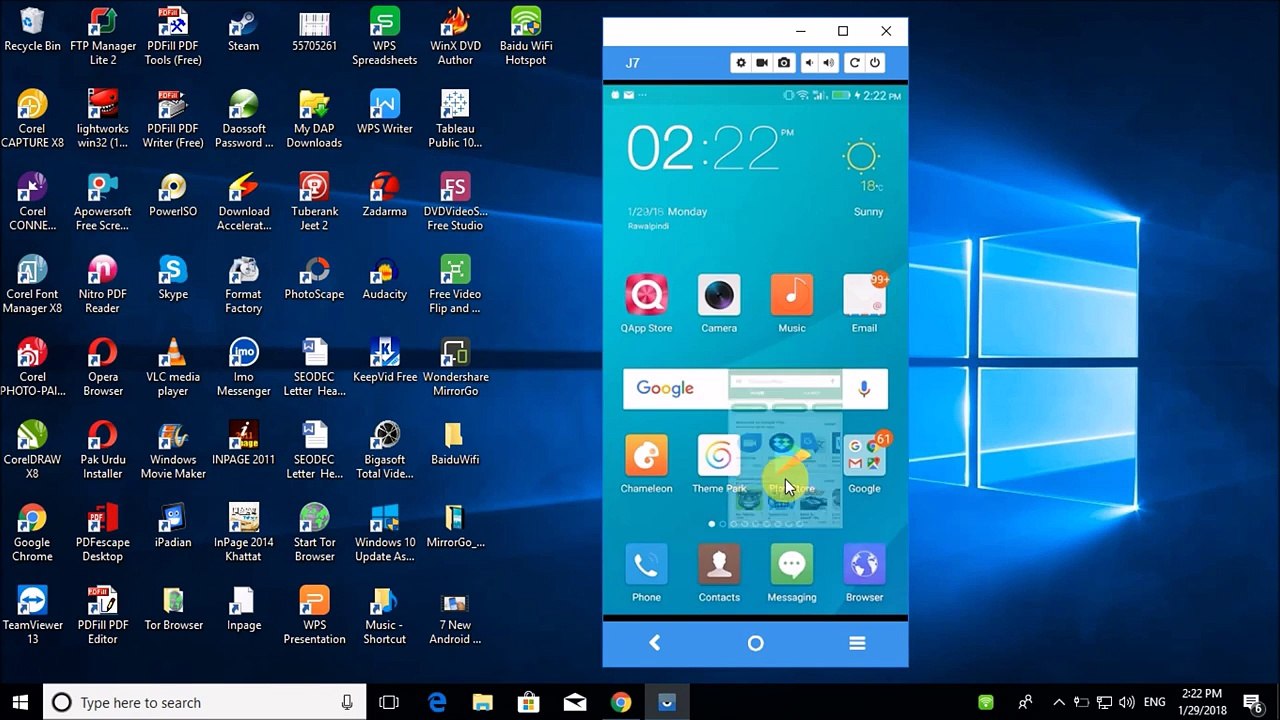Select the PhotoScape desktop shortcut
This screenshot has height=720, width=1280.
pyautogui.click(x=314, y=278)
